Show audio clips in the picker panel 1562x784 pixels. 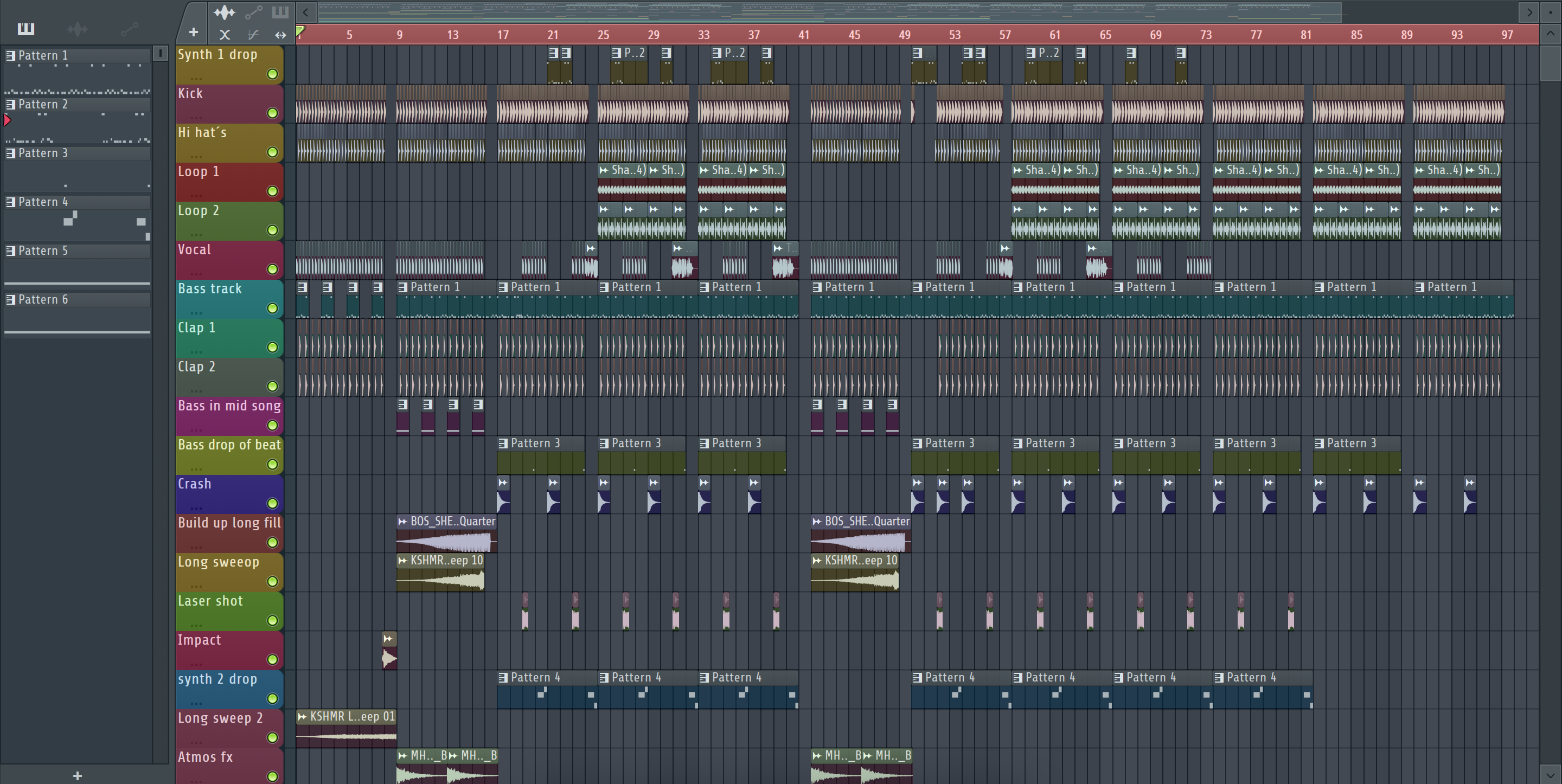(77, 29)
